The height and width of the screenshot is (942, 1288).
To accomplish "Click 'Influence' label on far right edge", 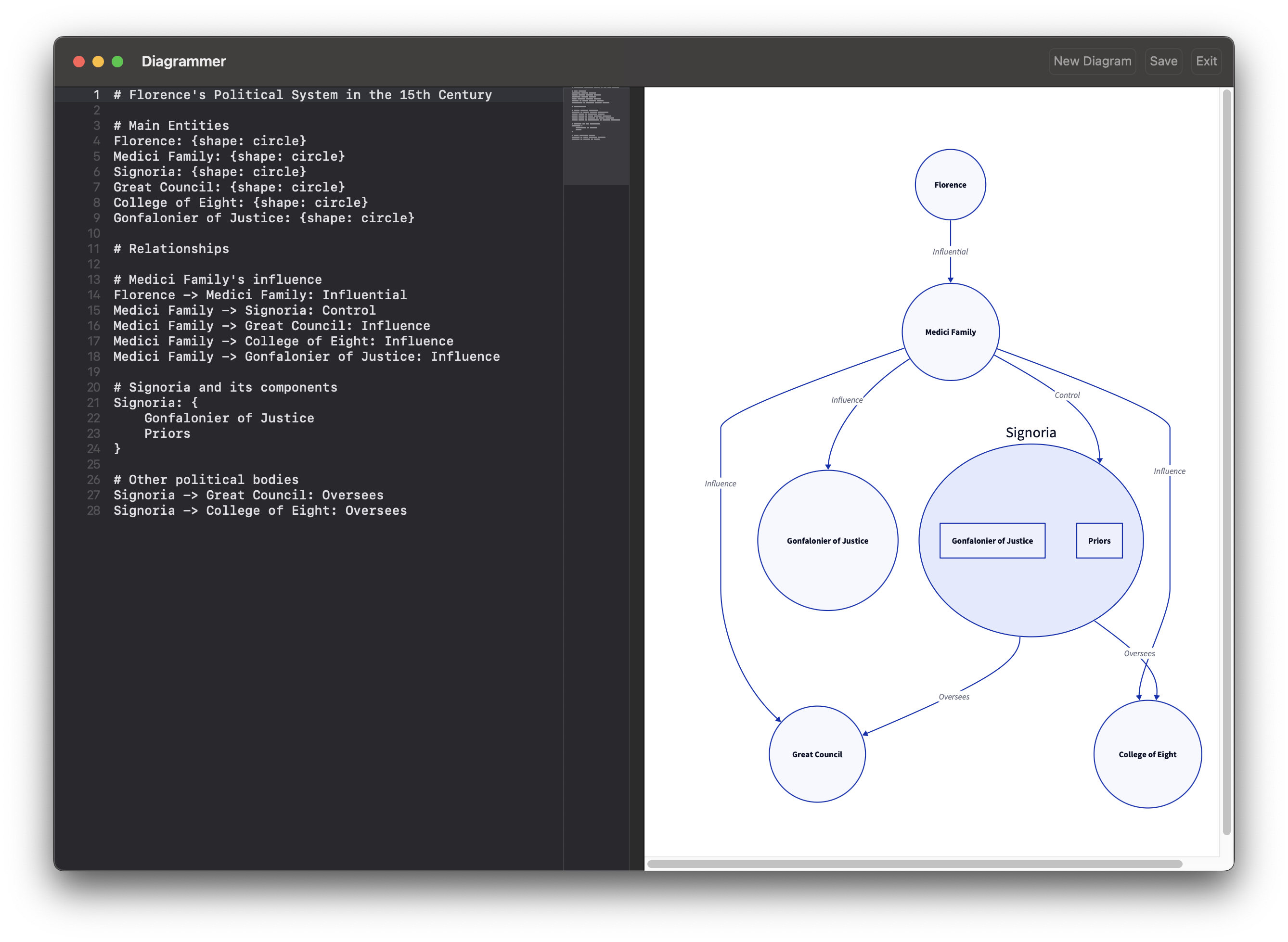I will click(x=1169, y=471).
